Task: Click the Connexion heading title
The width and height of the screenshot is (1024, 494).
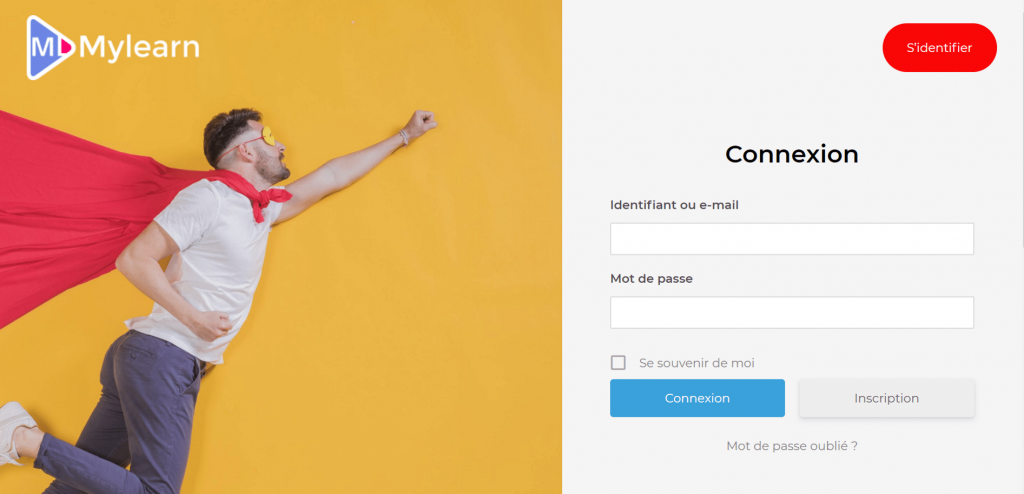Action: pos(792,154)
